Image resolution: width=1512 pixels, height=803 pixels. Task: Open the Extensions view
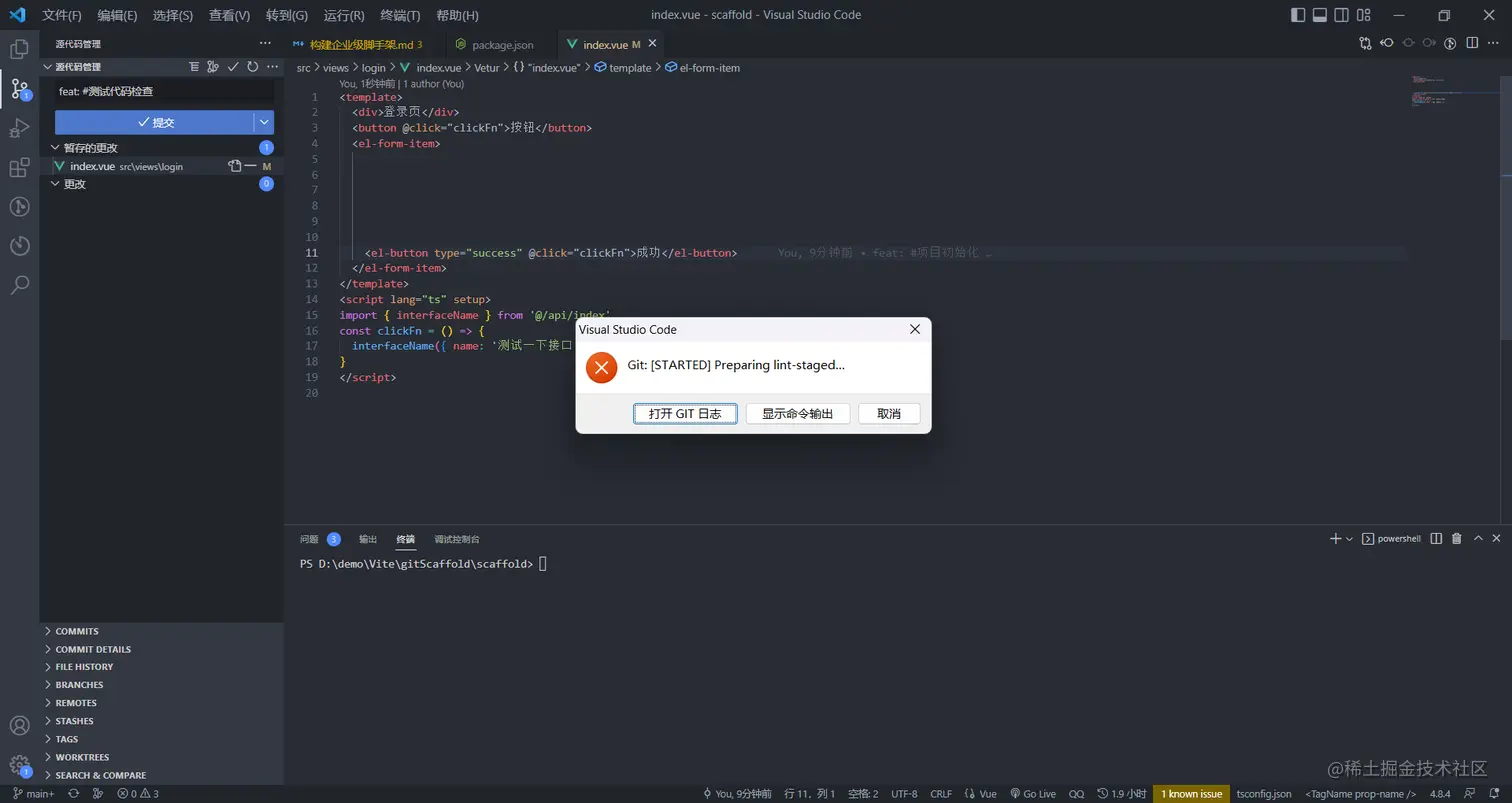click(x=19, y=168)
